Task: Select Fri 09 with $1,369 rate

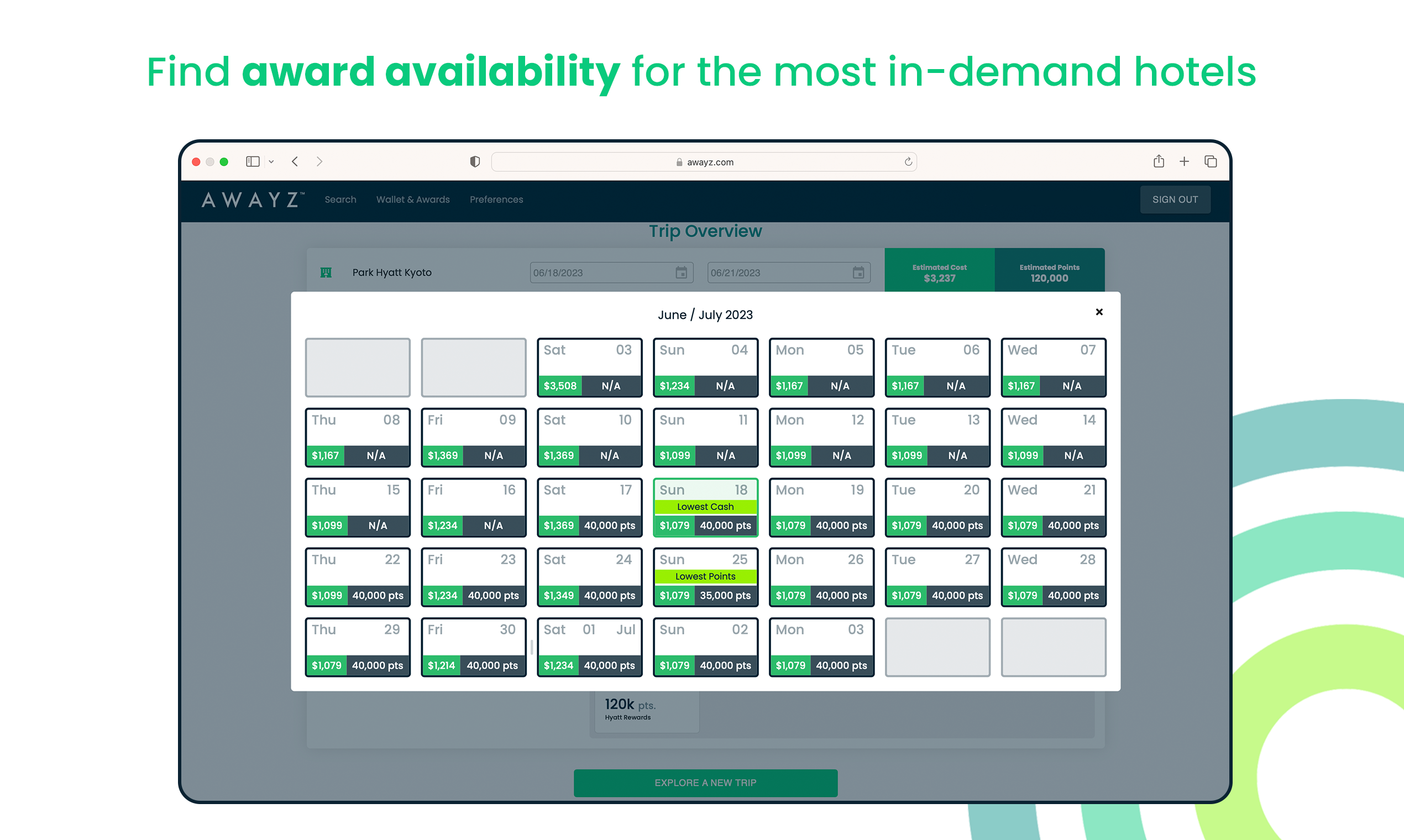Action: (474, 438)
